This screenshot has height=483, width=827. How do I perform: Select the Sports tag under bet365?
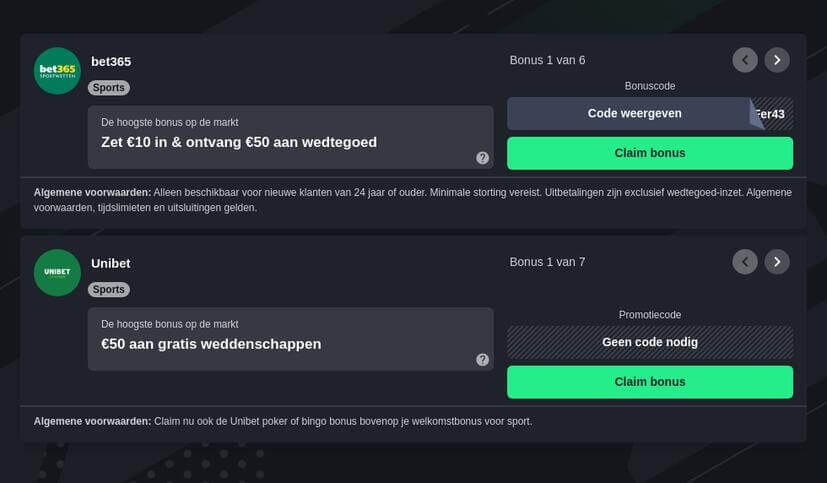109,88
